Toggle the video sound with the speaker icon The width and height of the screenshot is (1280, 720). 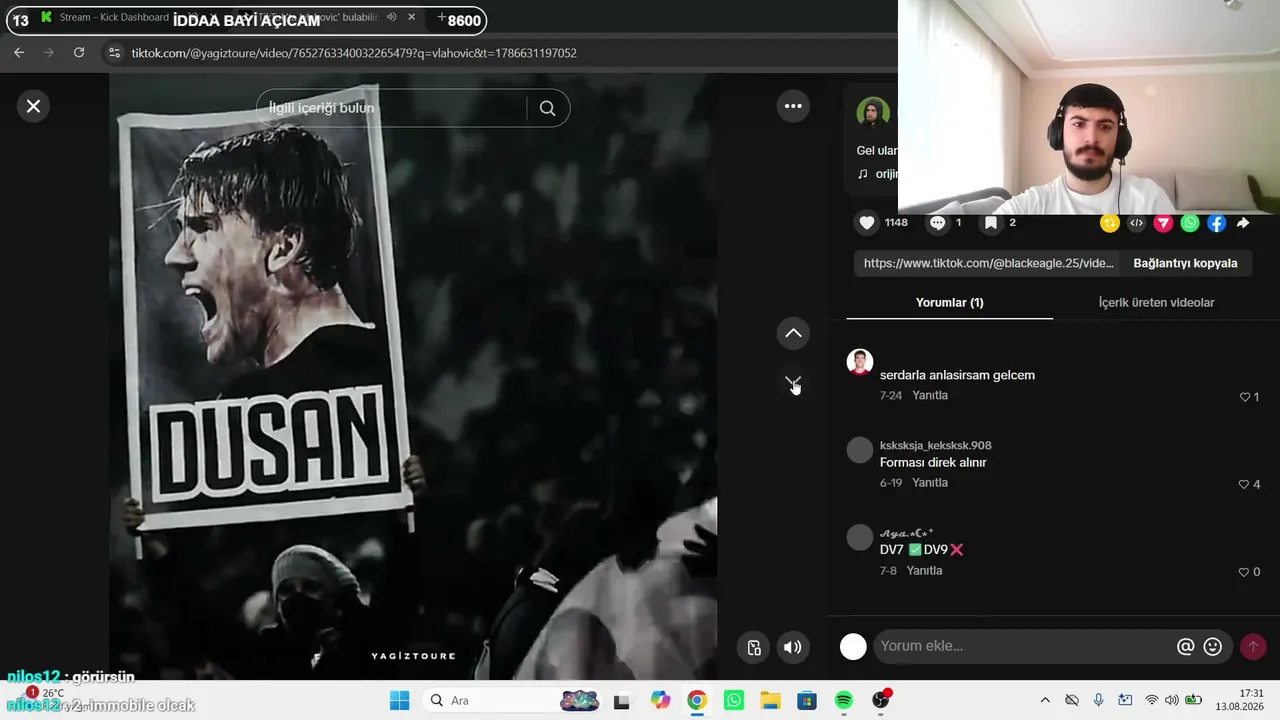[792, 647]
